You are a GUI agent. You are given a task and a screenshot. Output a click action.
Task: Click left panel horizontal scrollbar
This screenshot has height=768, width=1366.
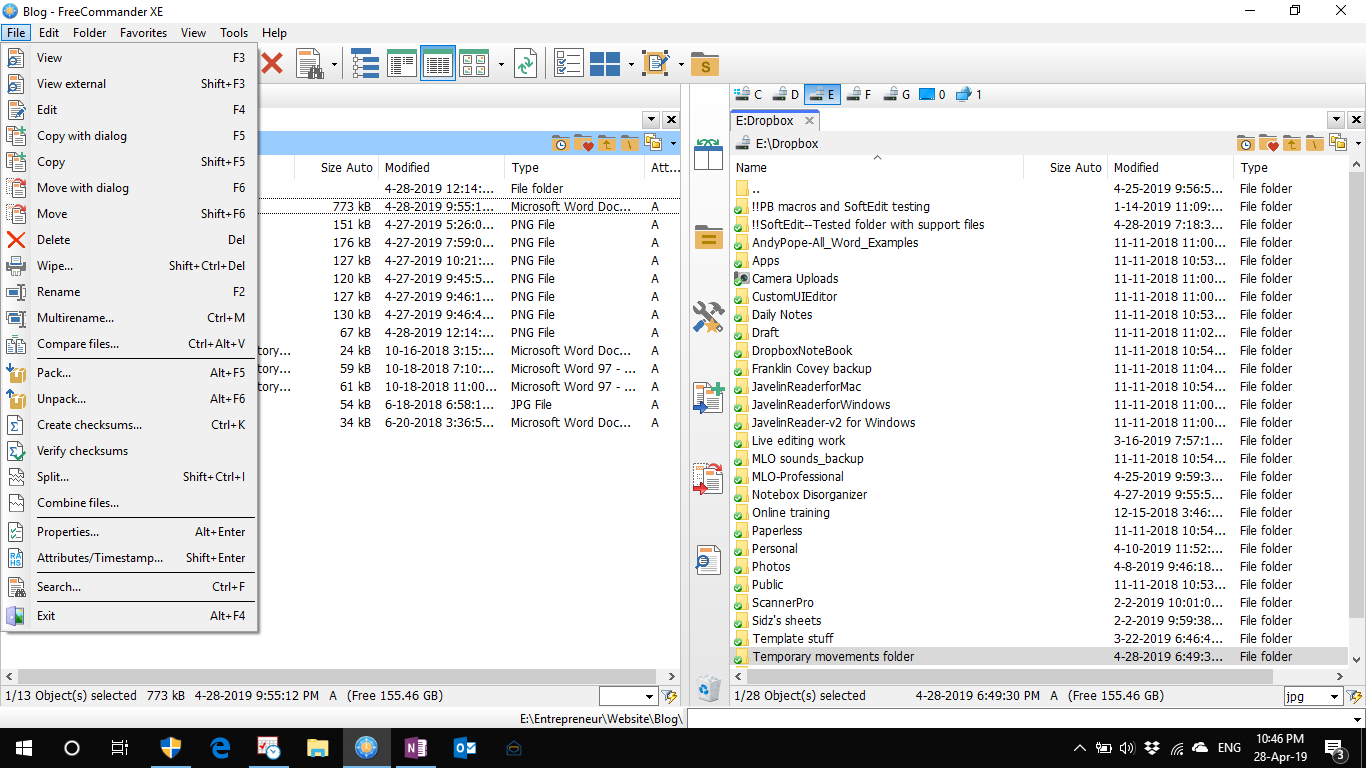click(x=340, y=677)
